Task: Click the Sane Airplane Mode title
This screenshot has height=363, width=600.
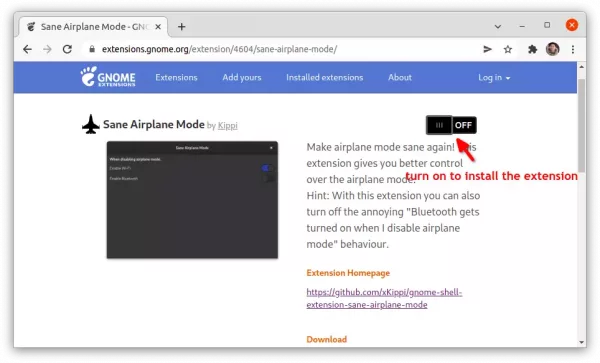Action: tap(153, 124)
